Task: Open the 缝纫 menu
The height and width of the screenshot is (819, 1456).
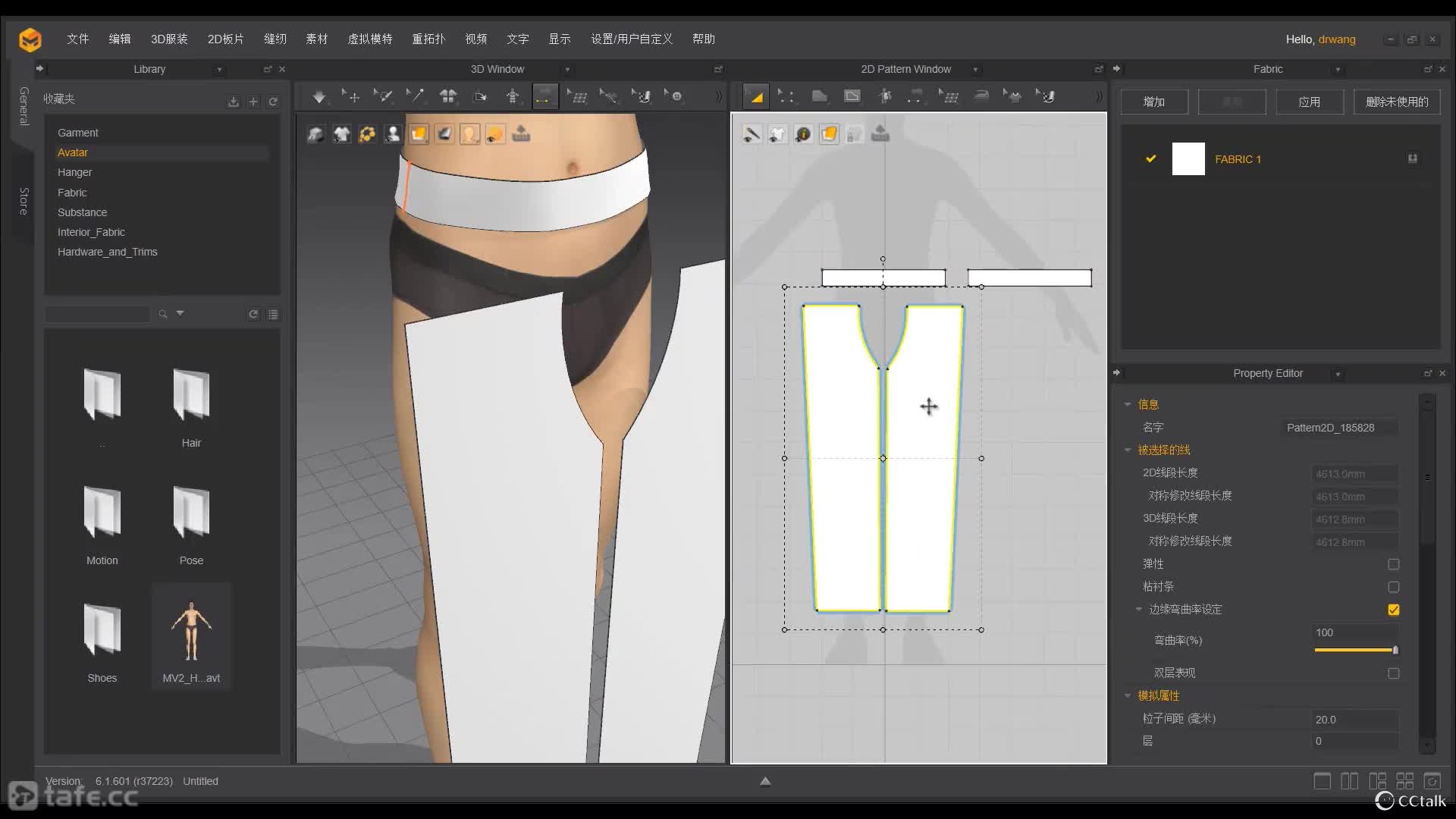Action: [x=275, y=39]
